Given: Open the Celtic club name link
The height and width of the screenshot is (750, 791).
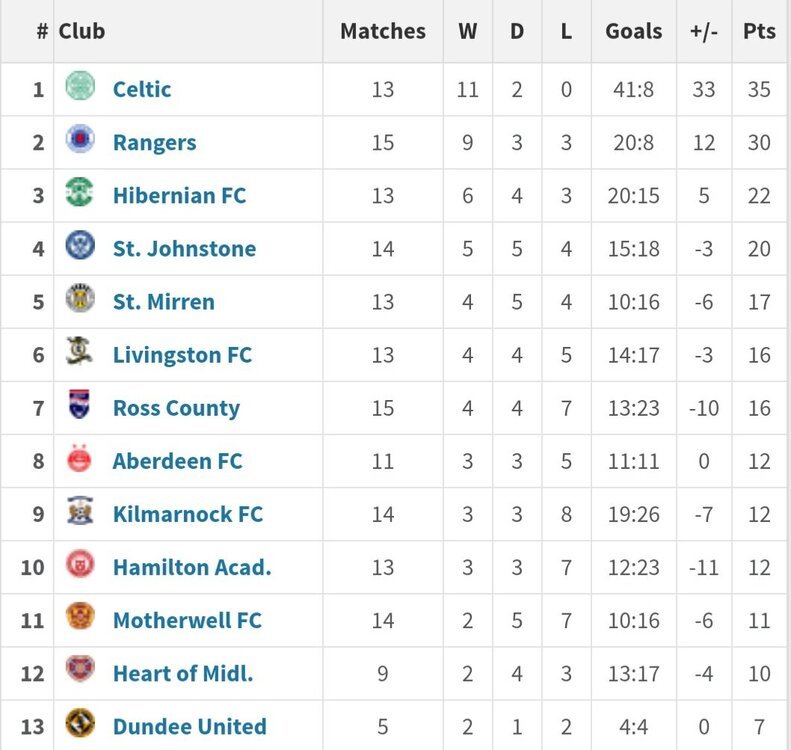Looking at the screenshot, I should (142, 89).
